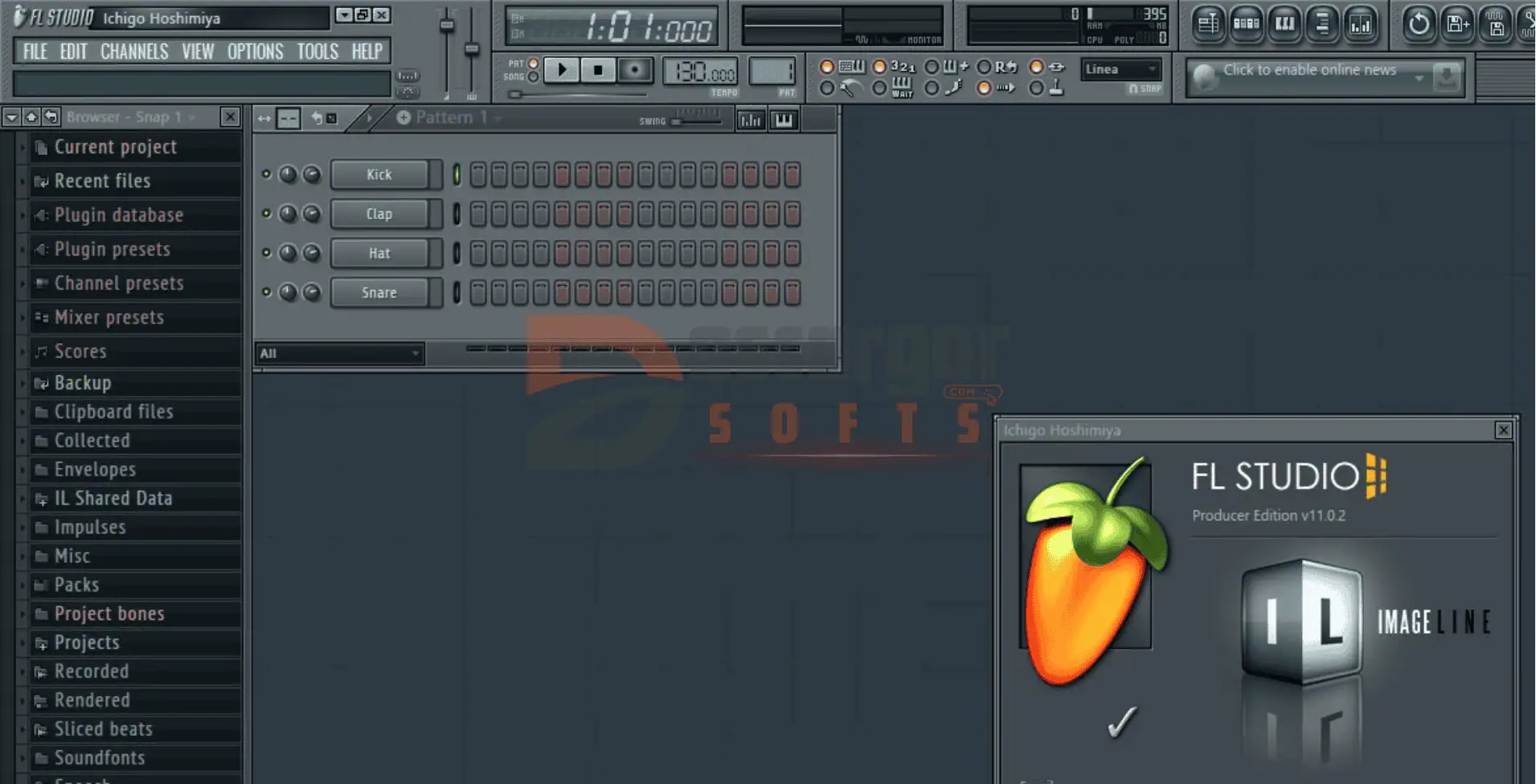Start playback with the Play button
This screenshot has height=784, width=1536.
click(x=562, y=71)
